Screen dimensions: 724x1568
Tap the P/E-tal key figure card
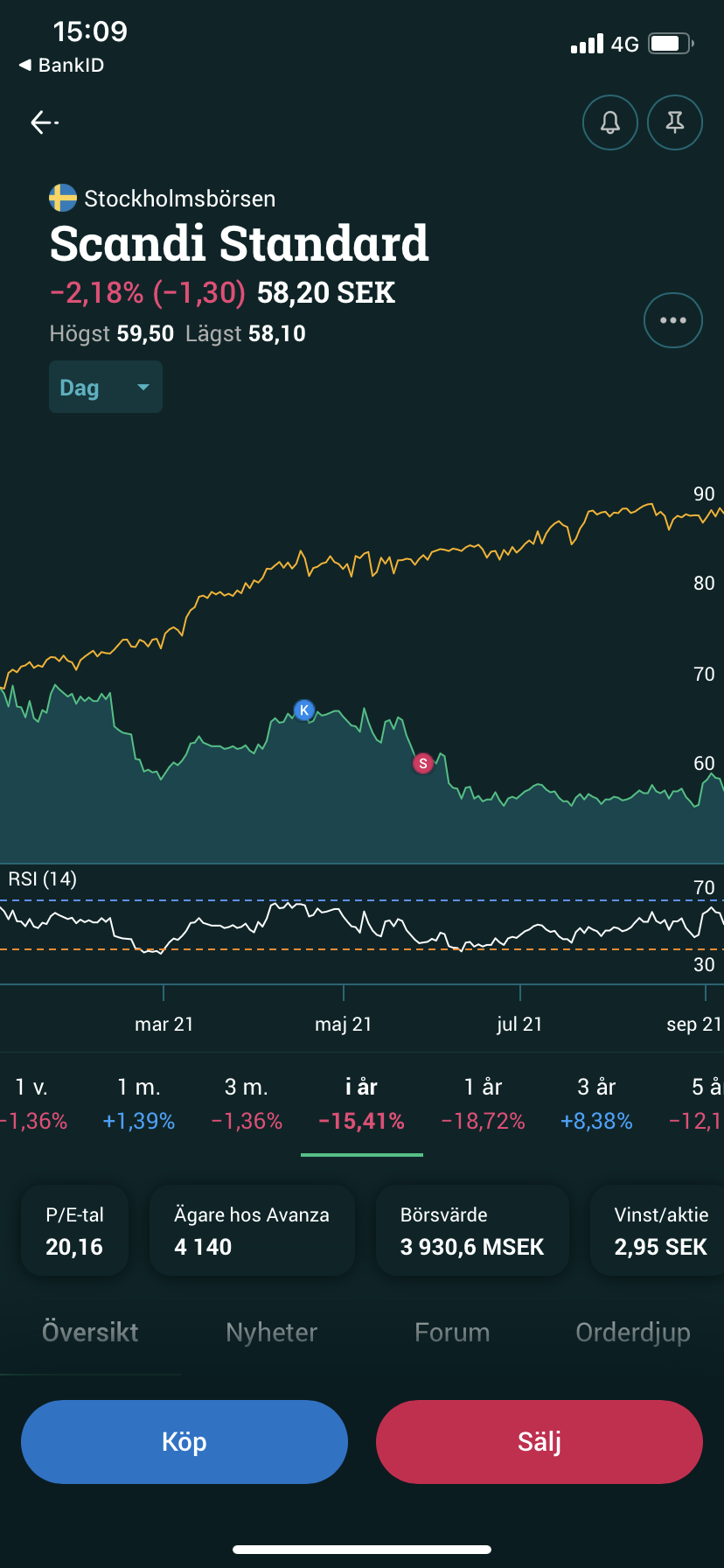coord(74,1230)
